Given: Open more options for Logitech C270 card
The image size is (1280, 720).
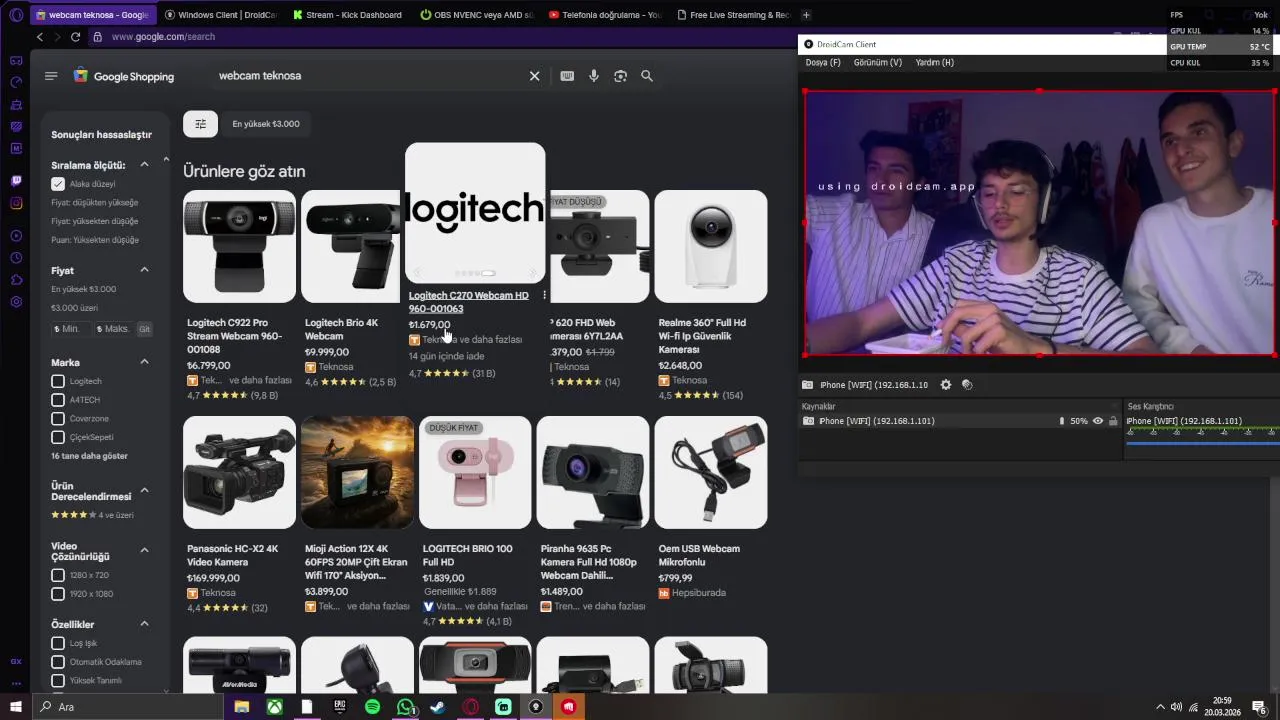Looking at the screenshot, I should (x=544, y=296).
